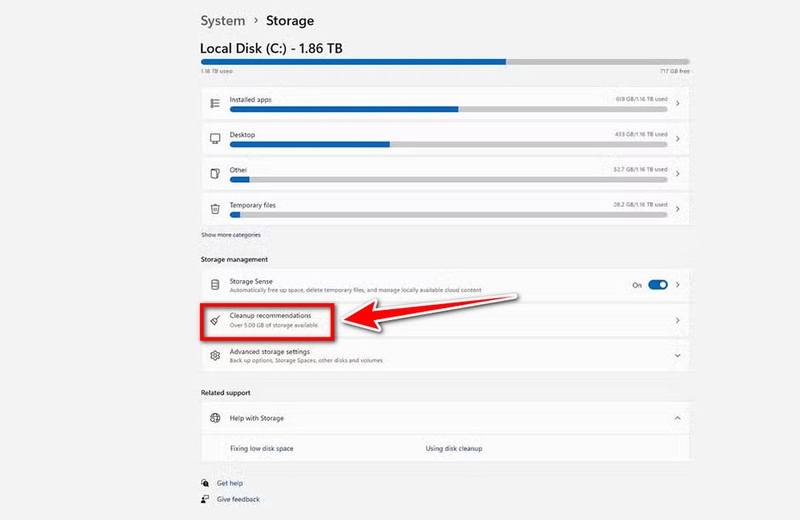Click the Temporary files trash icon
This screenshot has height=520, width=800.
[215, 209]
